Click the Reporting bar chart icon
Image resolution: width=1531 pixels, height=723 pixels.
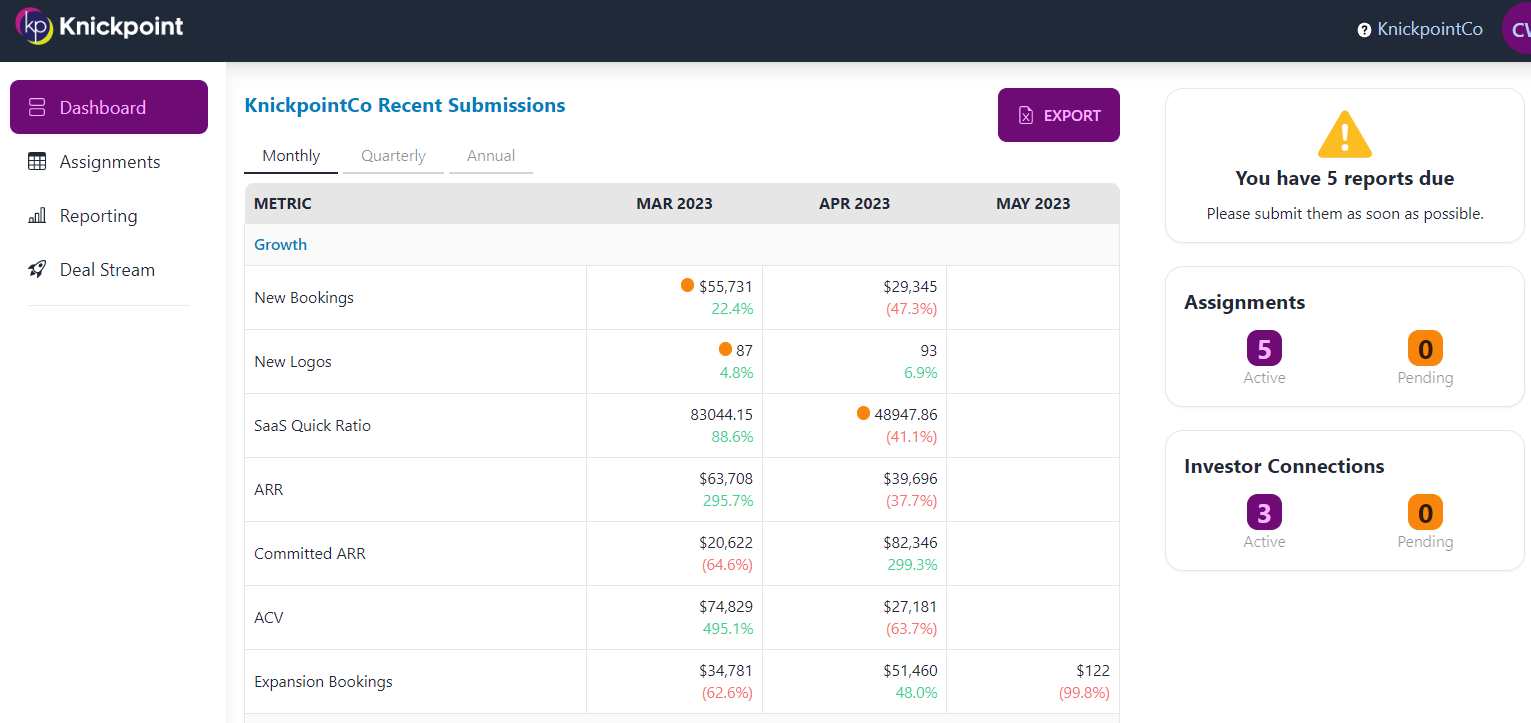pyautogui.click(x=37, y=215)
